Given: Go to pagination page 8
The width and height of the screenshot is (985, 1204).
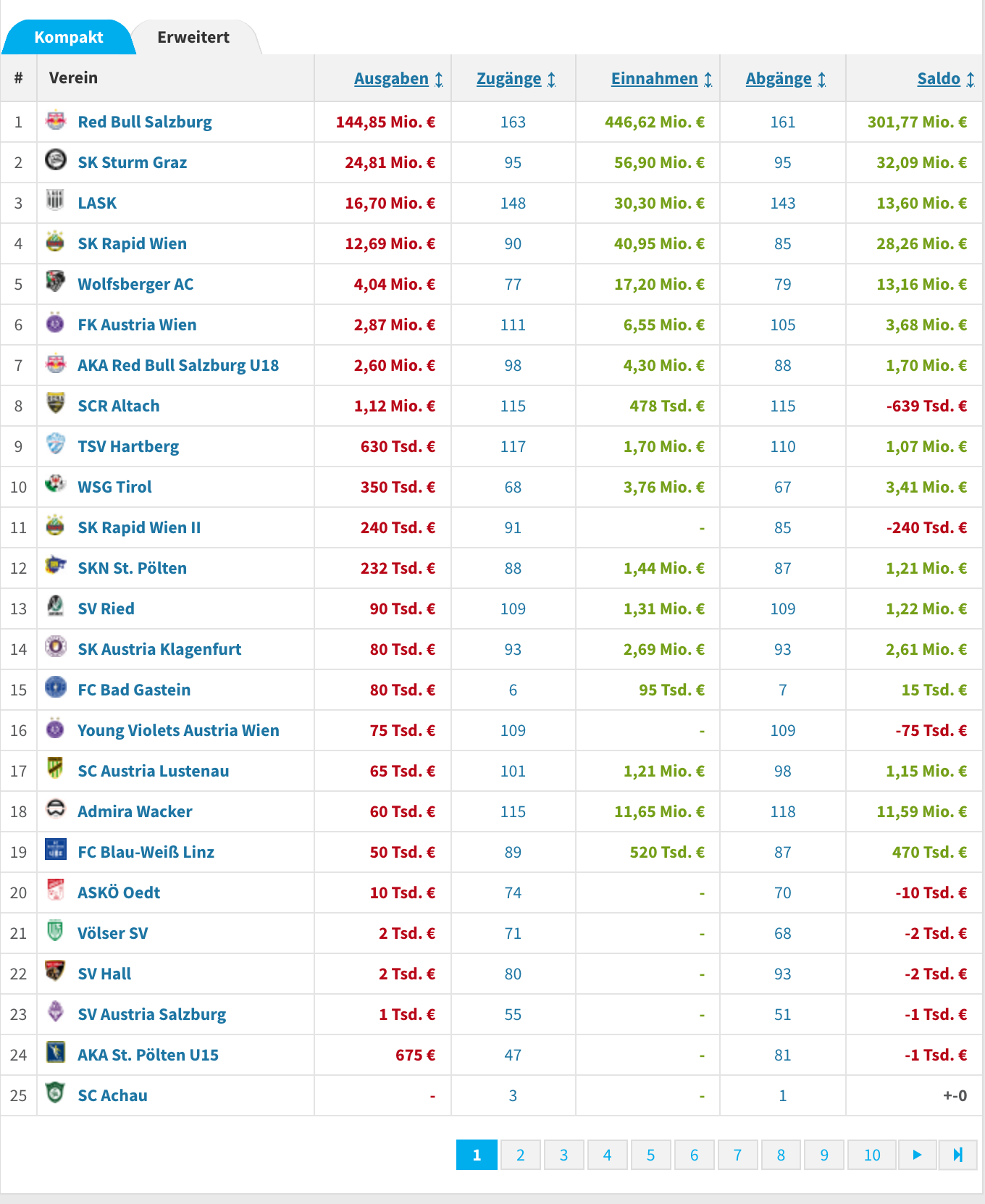Looking at the screenshot, I should click(x=781, y=1155).
